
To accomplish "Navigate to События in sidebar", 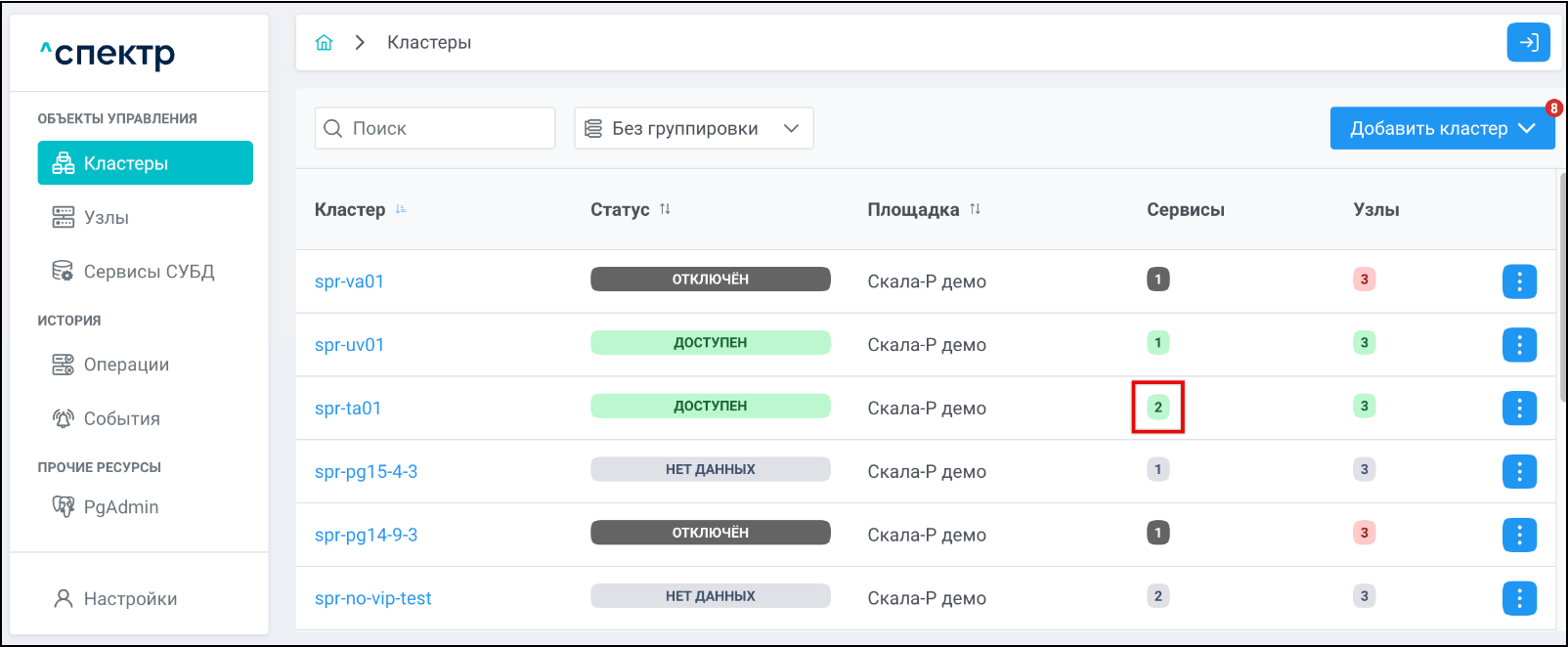I will (x=121, y=419).
